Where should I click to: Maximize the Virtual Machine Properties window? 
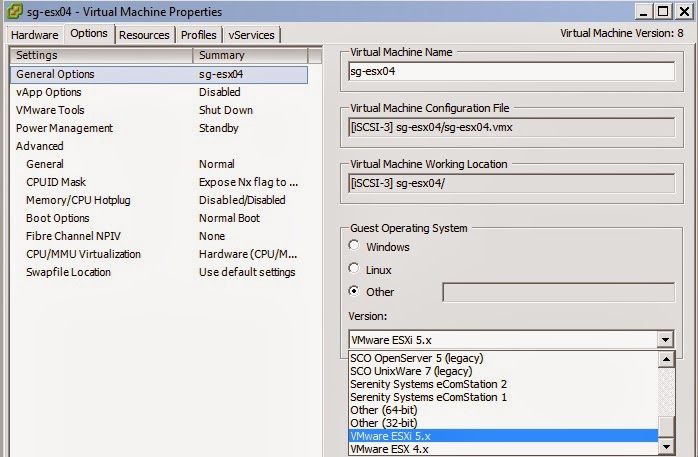pos(663,11)
